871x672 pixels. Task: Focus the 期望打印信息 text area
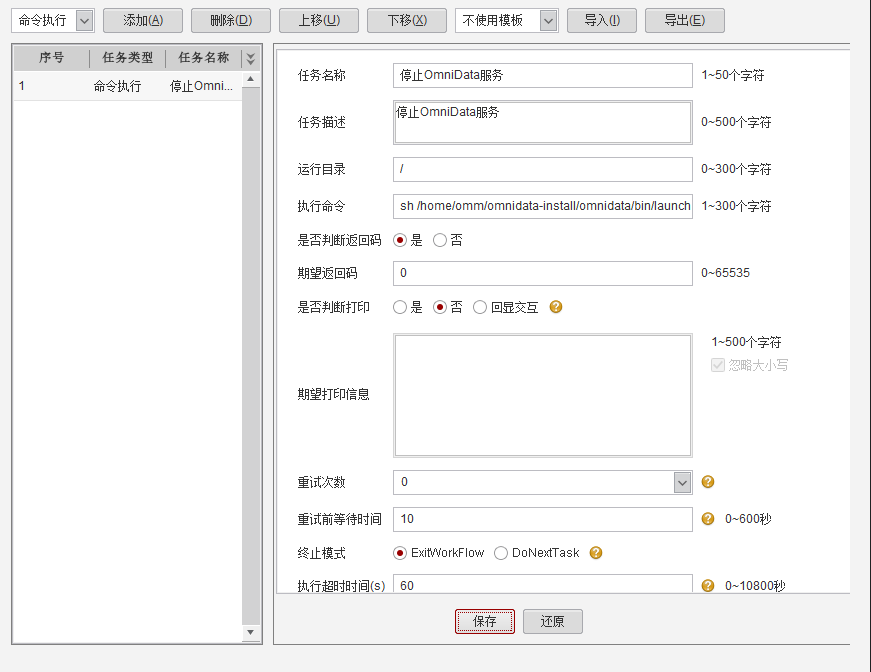(x=543, y=395)
